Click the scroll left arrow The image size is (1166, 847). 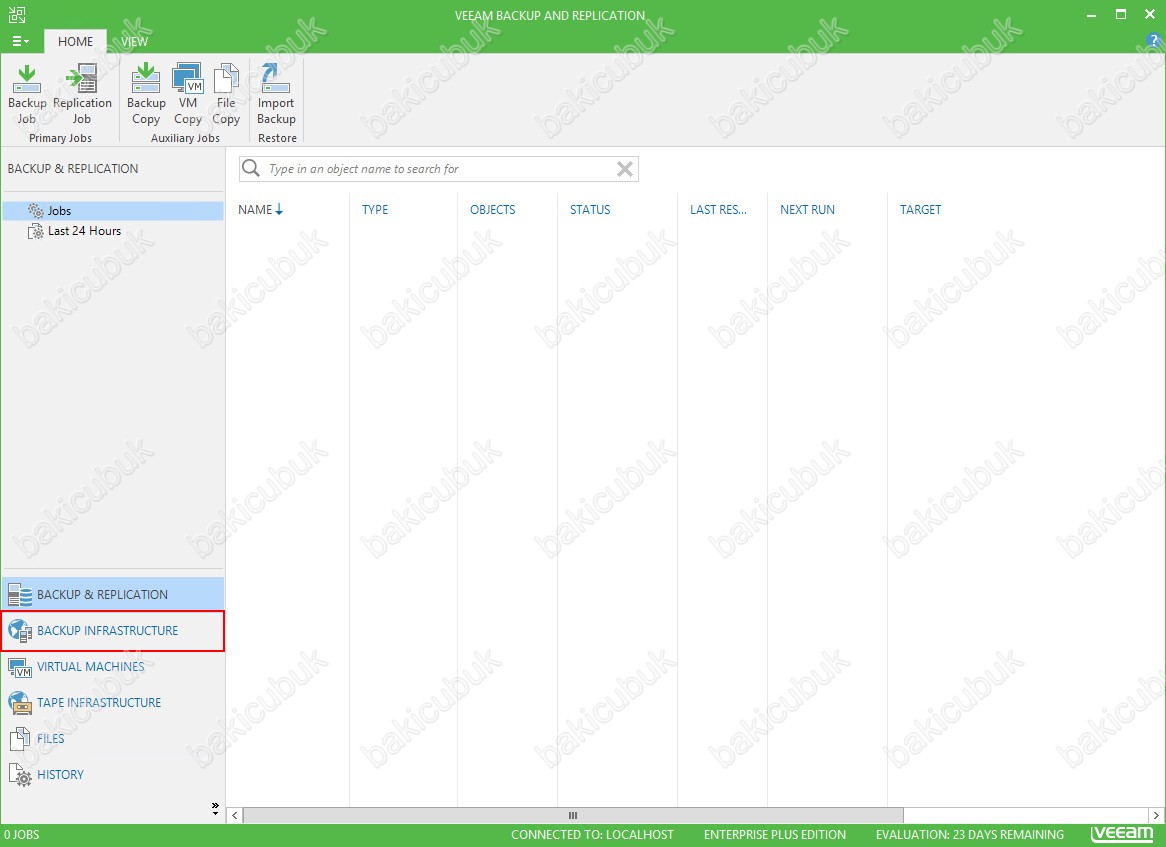coord(234,815)
